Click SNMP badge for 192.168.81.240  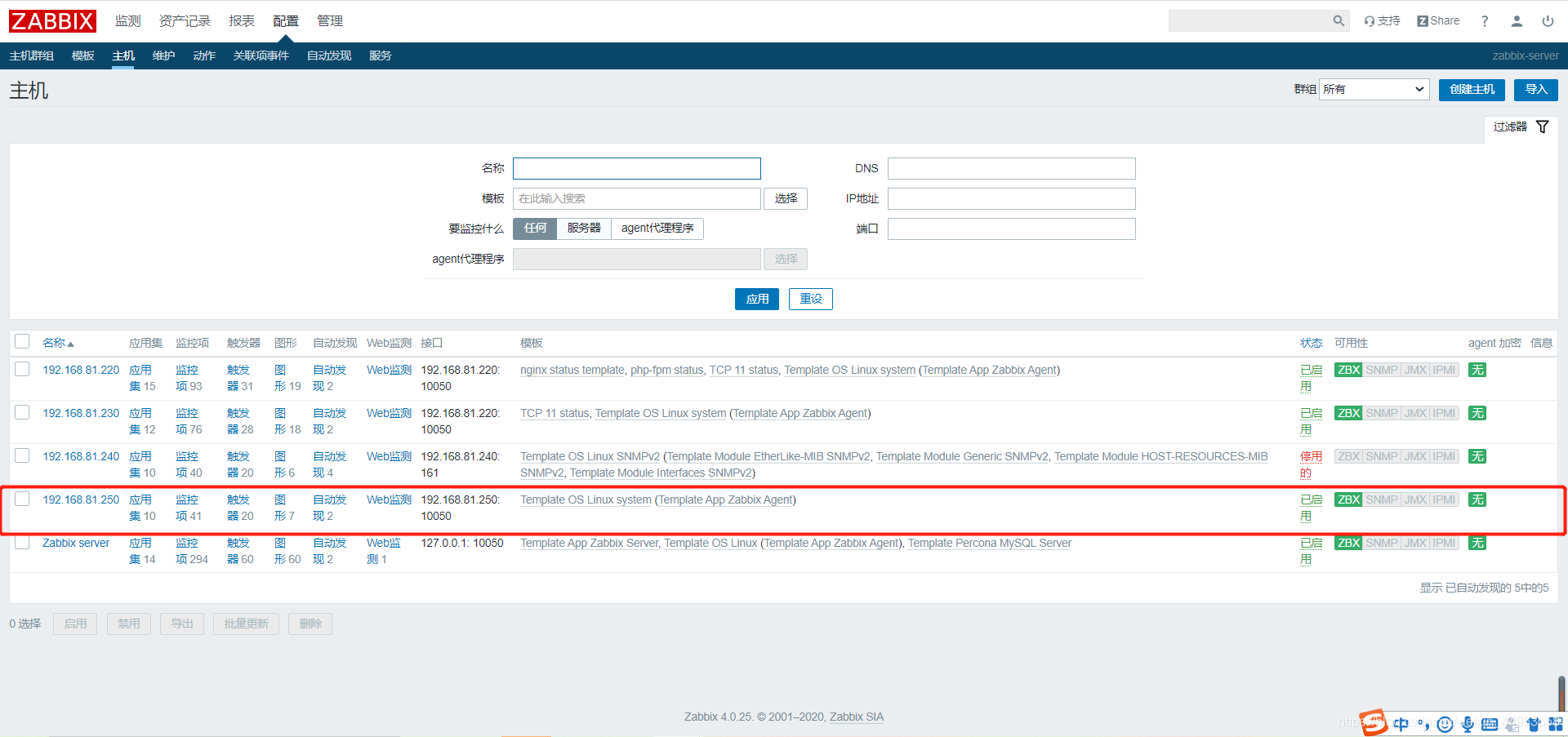point(1382,456)
